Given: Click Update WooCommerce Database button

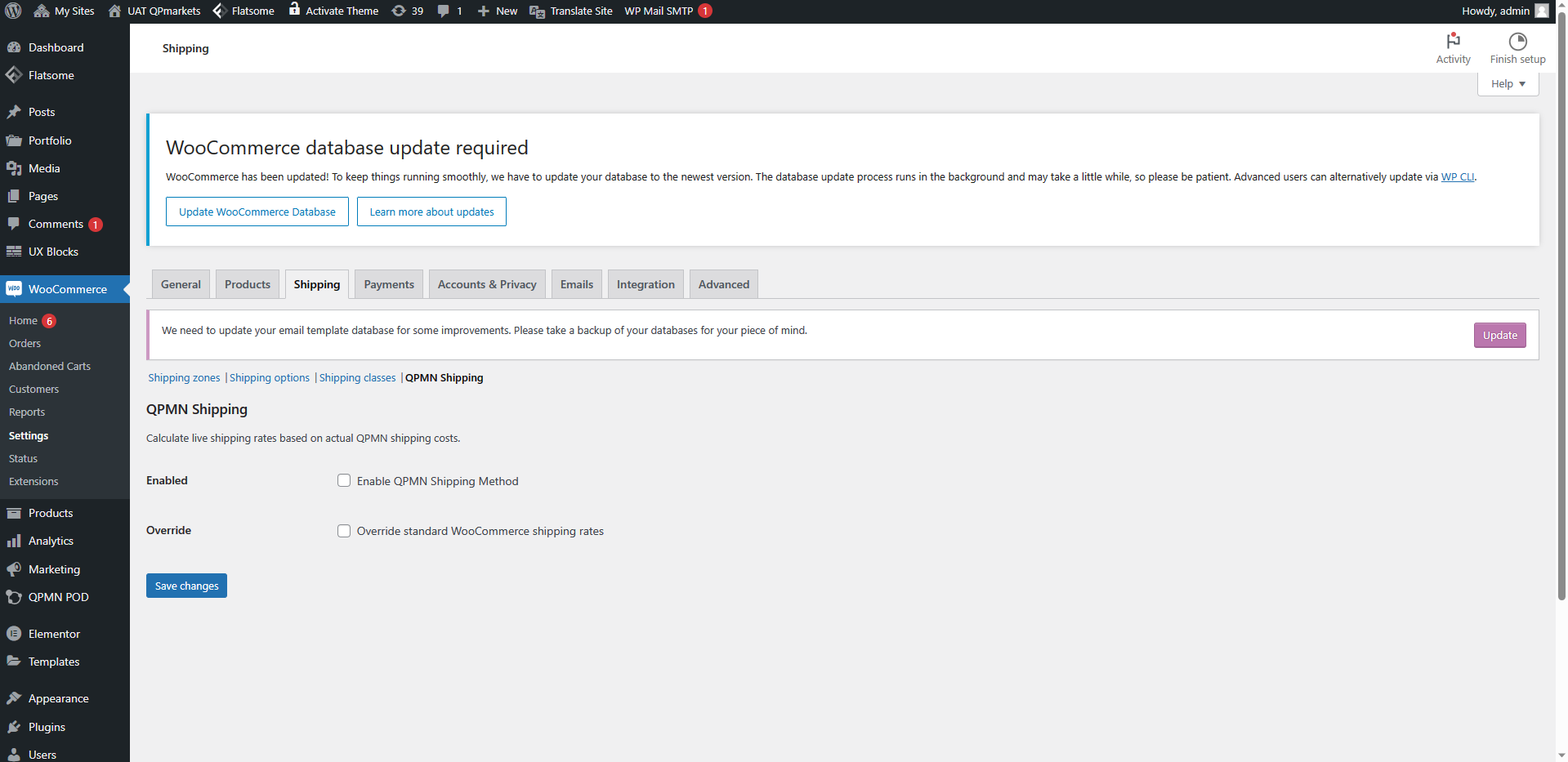Looking at the screenshot, I should (x=257, y=212).
